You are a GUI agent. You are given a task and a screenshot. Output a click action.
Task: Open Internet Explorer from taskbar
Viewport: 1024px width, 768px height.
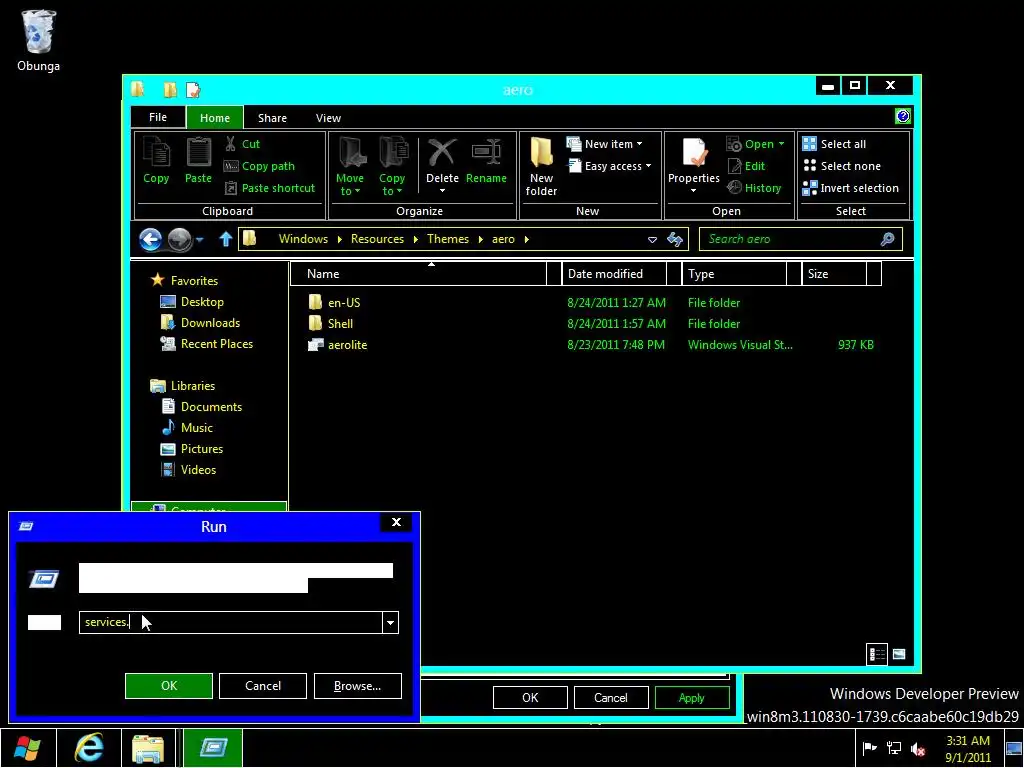click(88, 748)
